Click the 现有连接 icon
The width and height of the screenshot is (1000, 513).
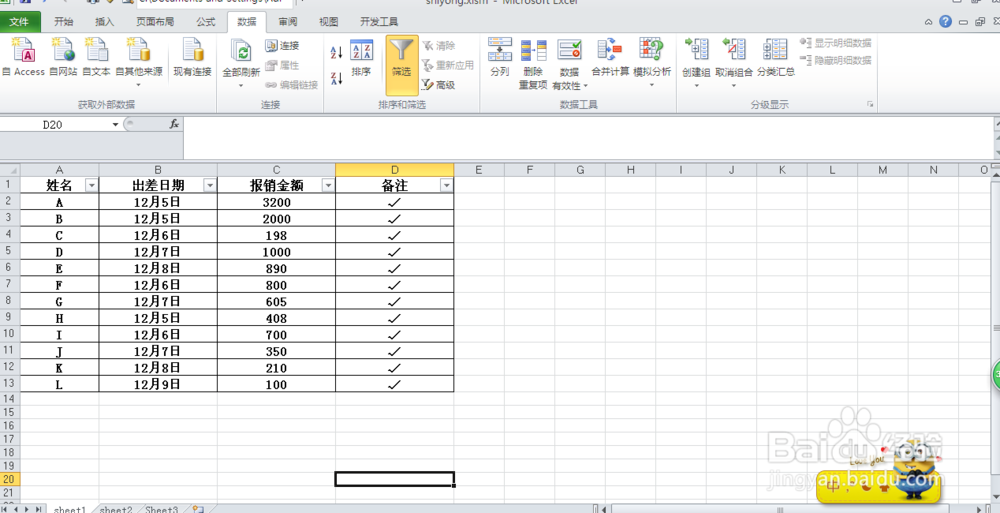click(x=193, y=57)
